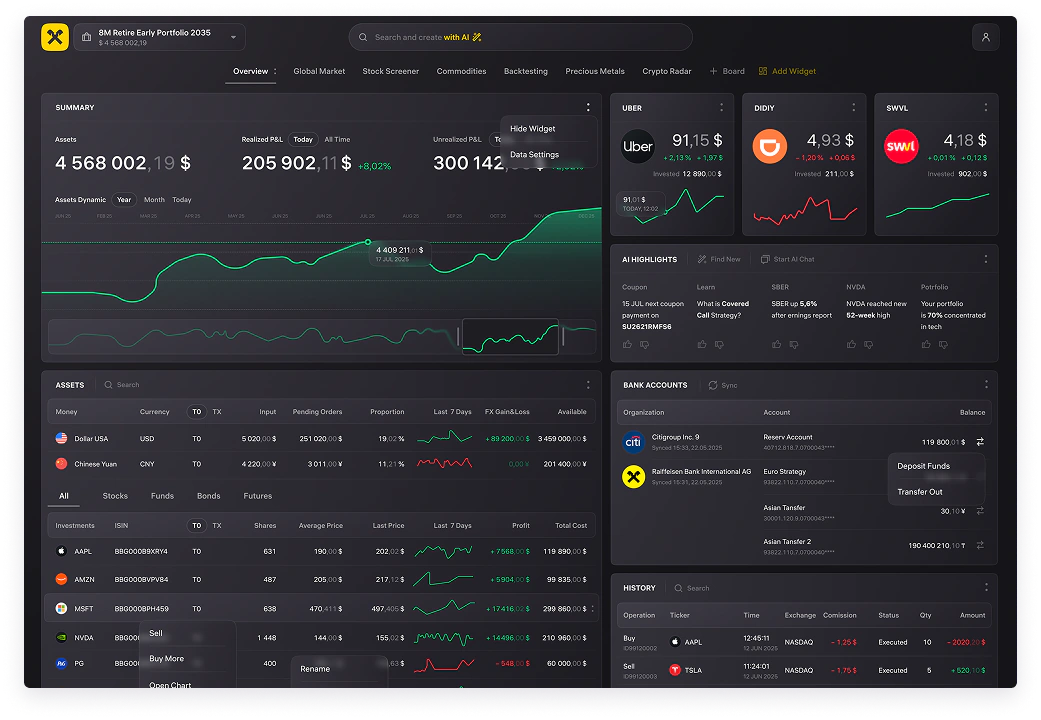Viewport: 1041px width, 720px height.
Task: Open the SWVL card options menu
Action: (x=985, y=108)
